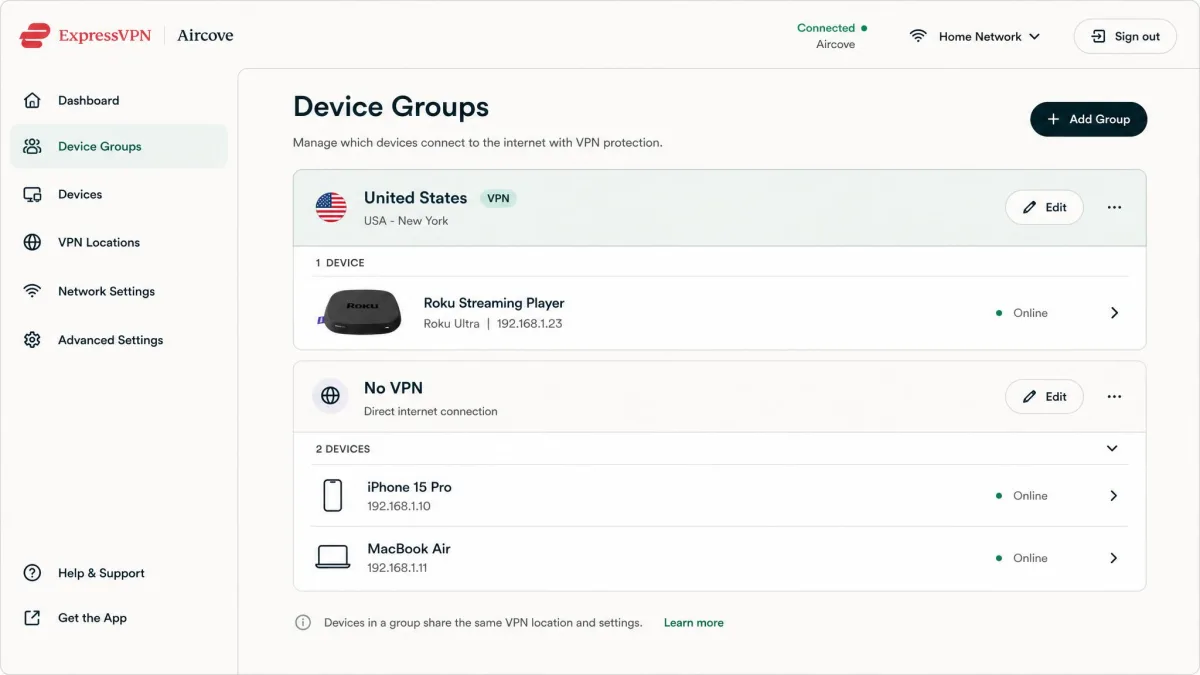Open MacBook Air details arrow
The width and height of the screenshot is (1200, 675).
coord(1114,558)
